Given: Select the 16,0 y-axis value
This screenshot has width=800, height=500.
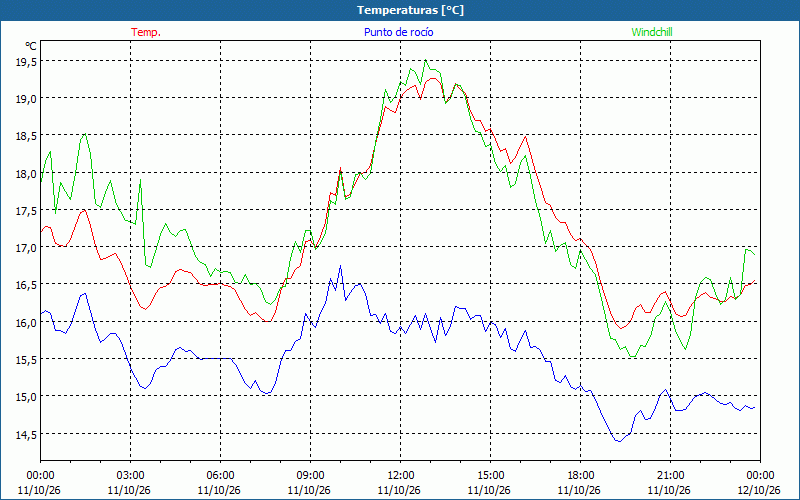Looking at the screenshot, I should [x=26, y=322].
